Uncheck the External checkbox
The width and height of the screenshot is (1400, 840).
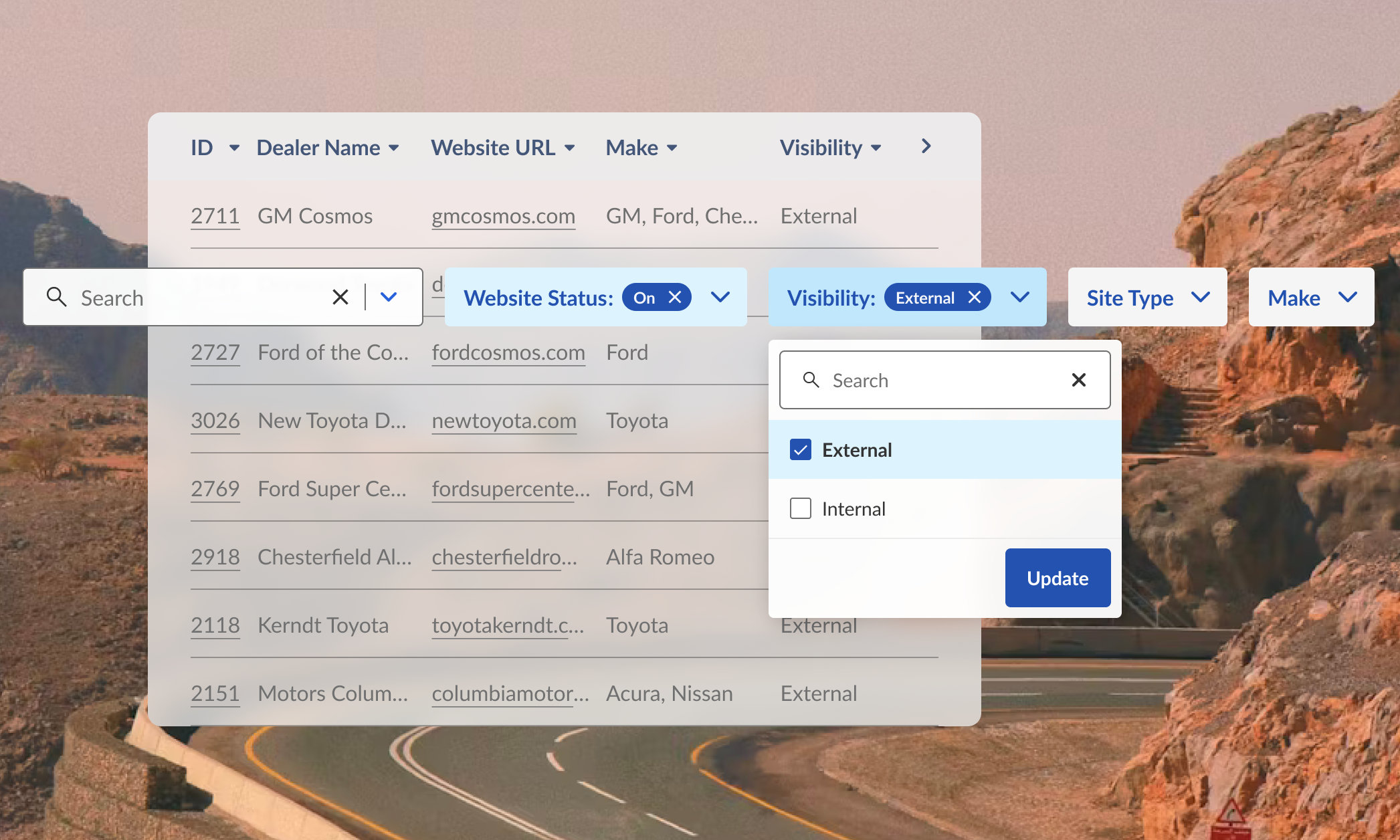[800, 449]
